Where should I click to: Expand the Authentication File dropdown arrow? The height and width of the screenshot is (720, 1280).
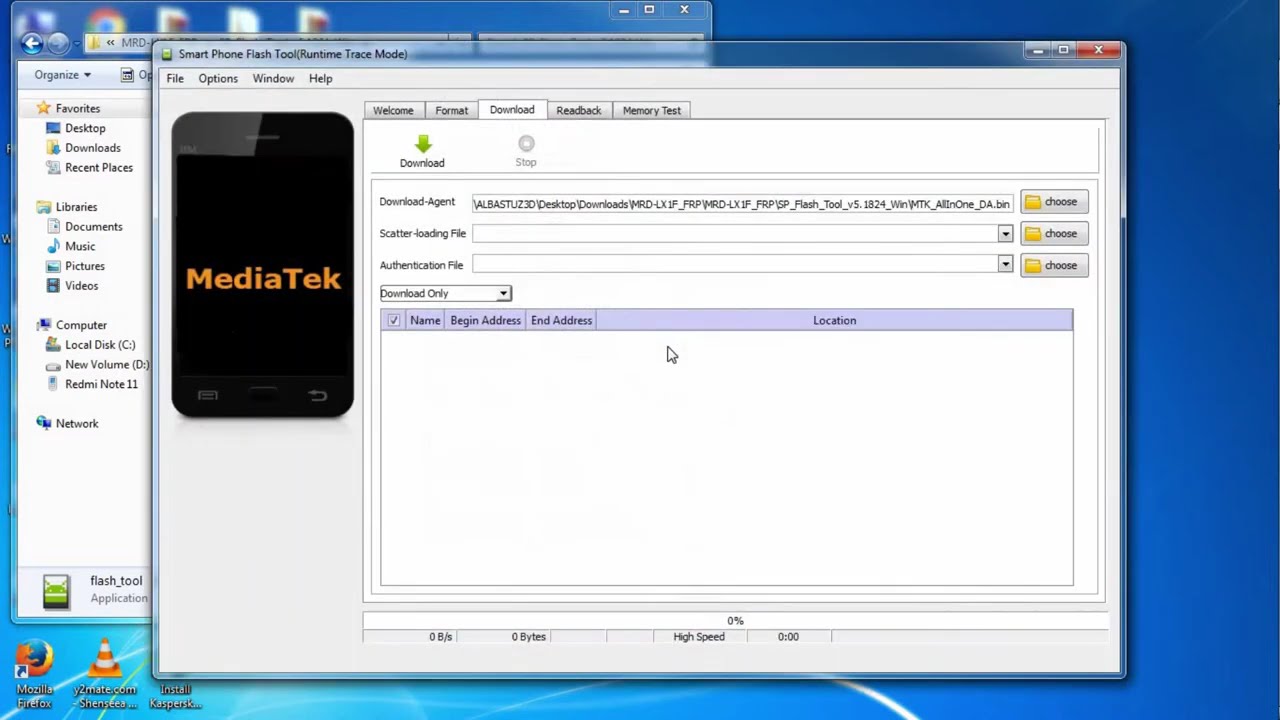1005,265
